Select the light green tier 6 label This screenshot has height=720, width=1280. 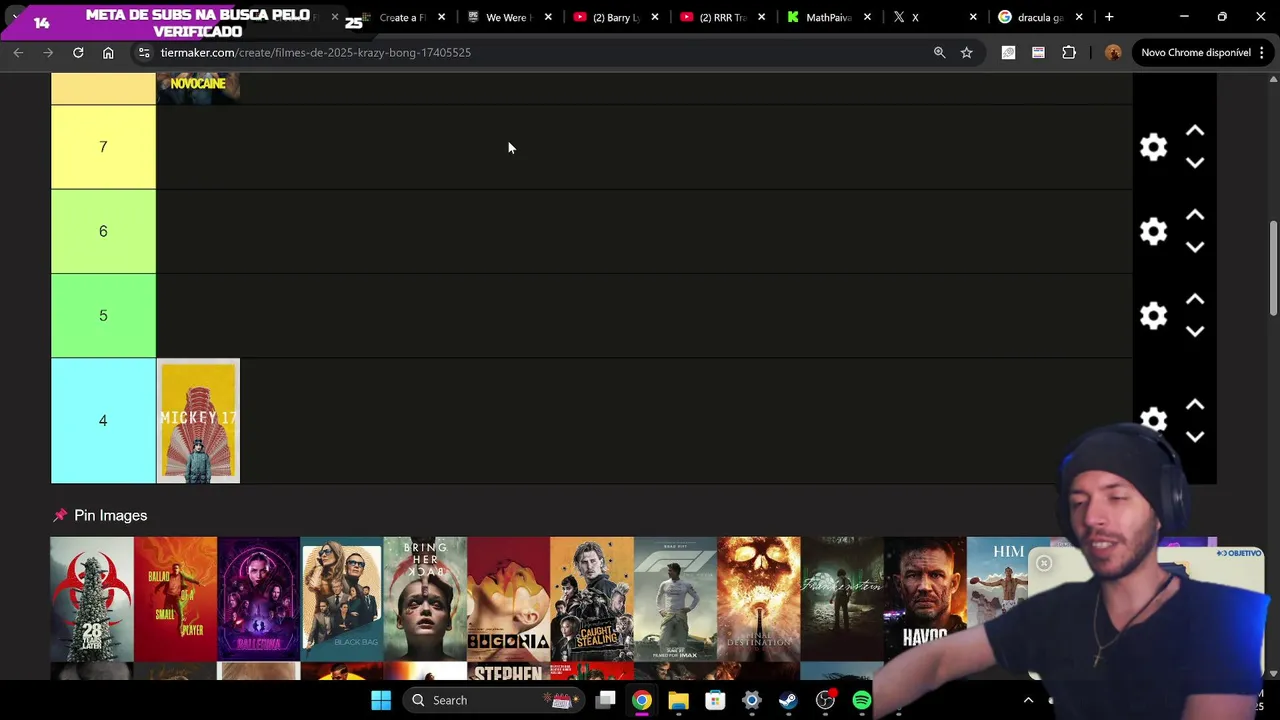pos(103,231)
